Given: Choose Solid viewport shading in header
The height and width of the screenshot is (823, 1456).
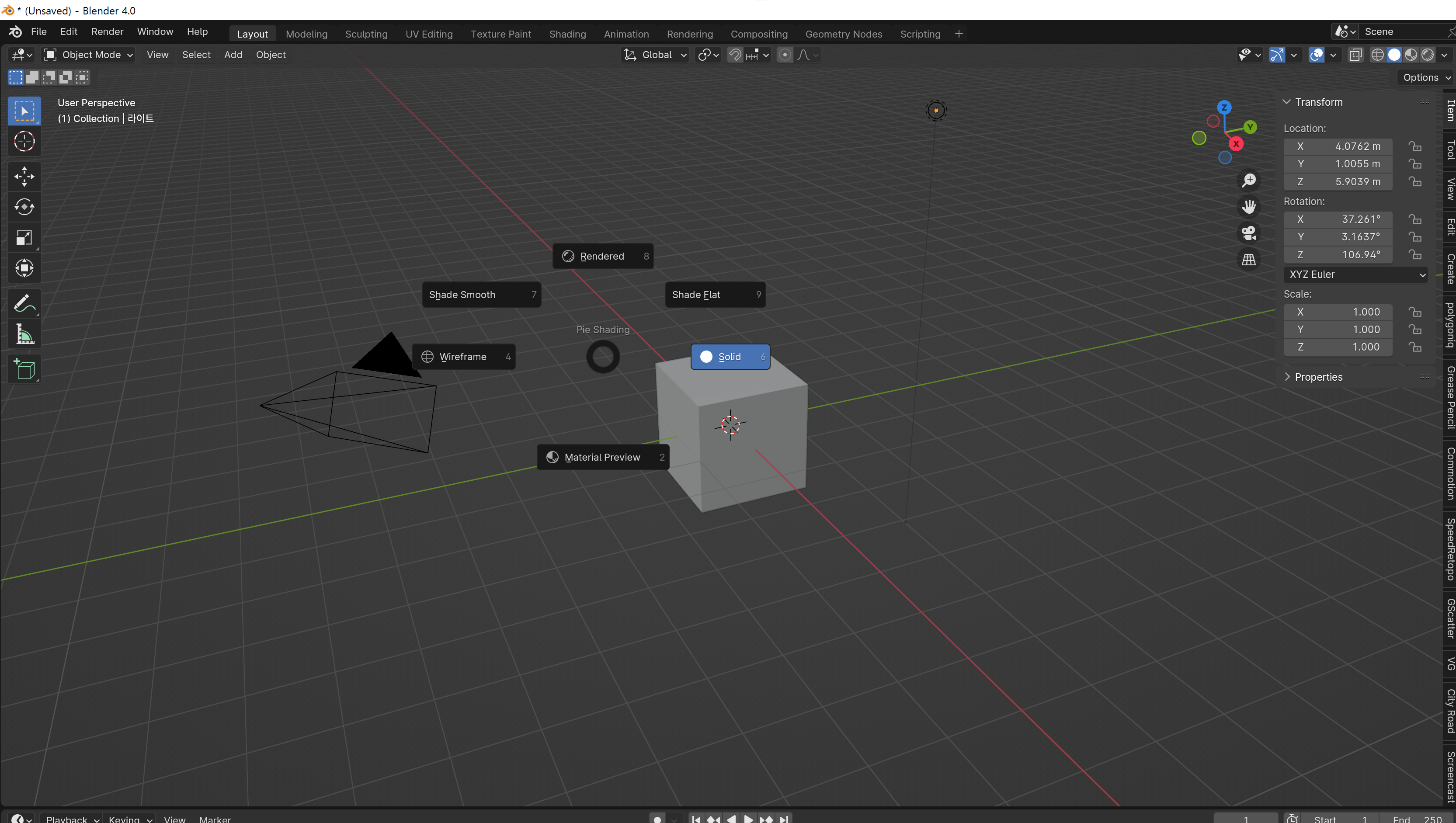Looking at the screenshot, I should point(1394,55).
